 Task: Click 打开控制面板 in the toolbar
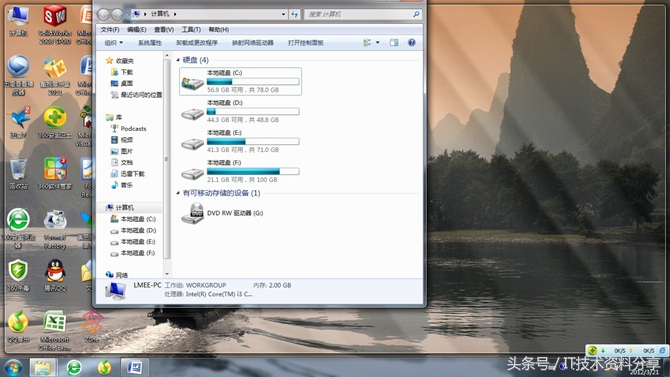click(306, 43)
